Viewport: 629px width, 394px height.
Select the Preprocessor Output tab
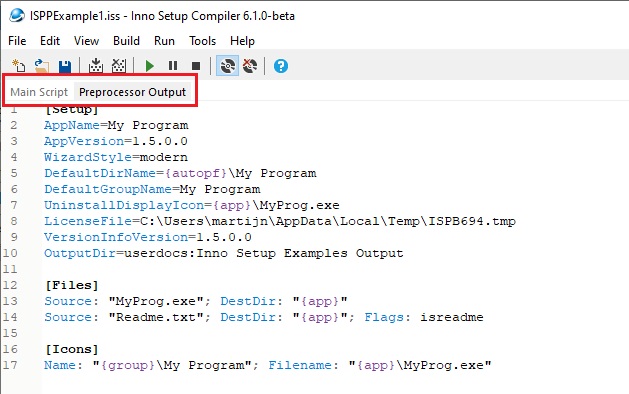pos(132,92)
